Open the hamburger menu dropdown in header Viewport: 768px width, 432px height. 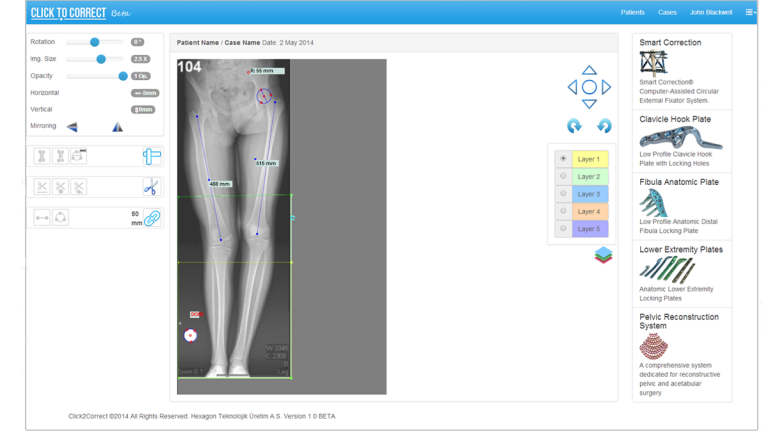tap(750, 12)
